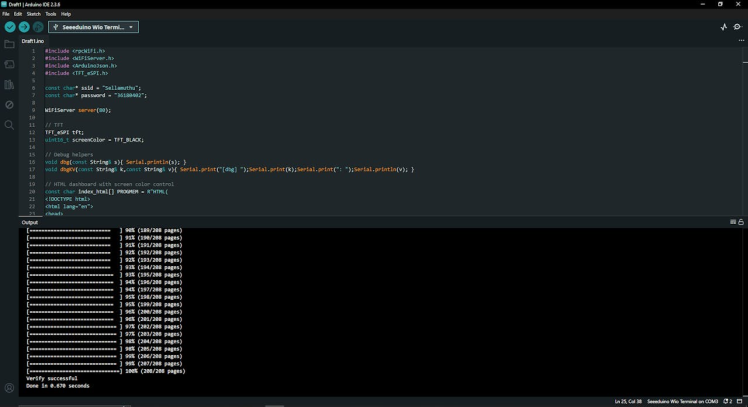Click the #include <TFT_eSPI.h> line
The image size is (748, 407).
click(x=76, y=73)
